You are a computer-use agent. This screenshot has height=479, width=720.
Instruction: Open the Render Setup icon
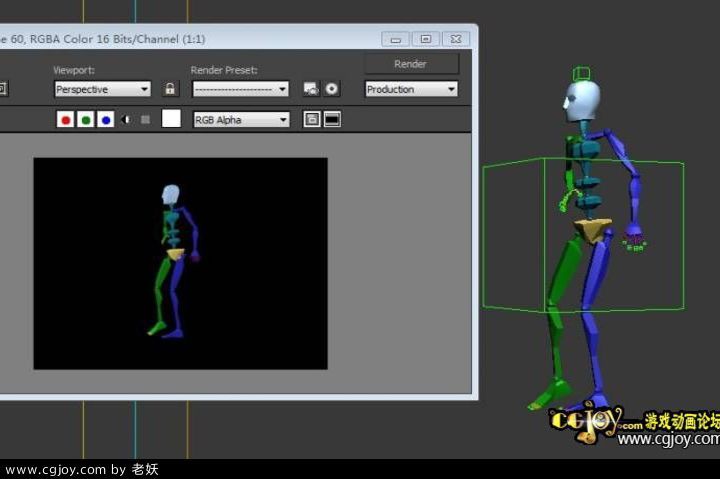coord(311,89)
